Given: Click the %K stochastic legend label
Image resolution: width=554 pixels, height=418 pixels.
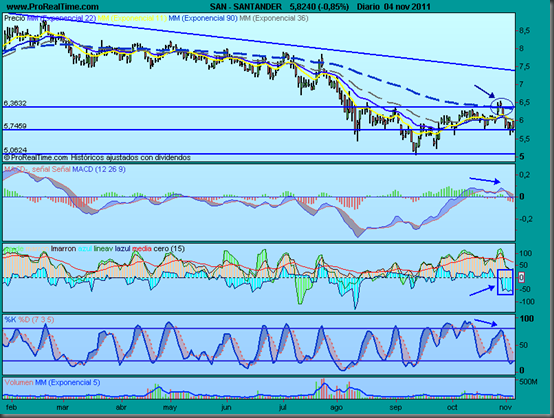Looking at the screenshot, I should [x=10, y=320].
